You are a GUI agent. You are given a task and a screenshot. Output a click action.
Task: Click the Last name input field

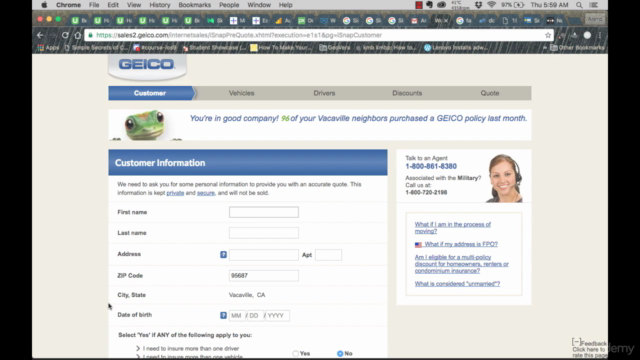point(264,233)
